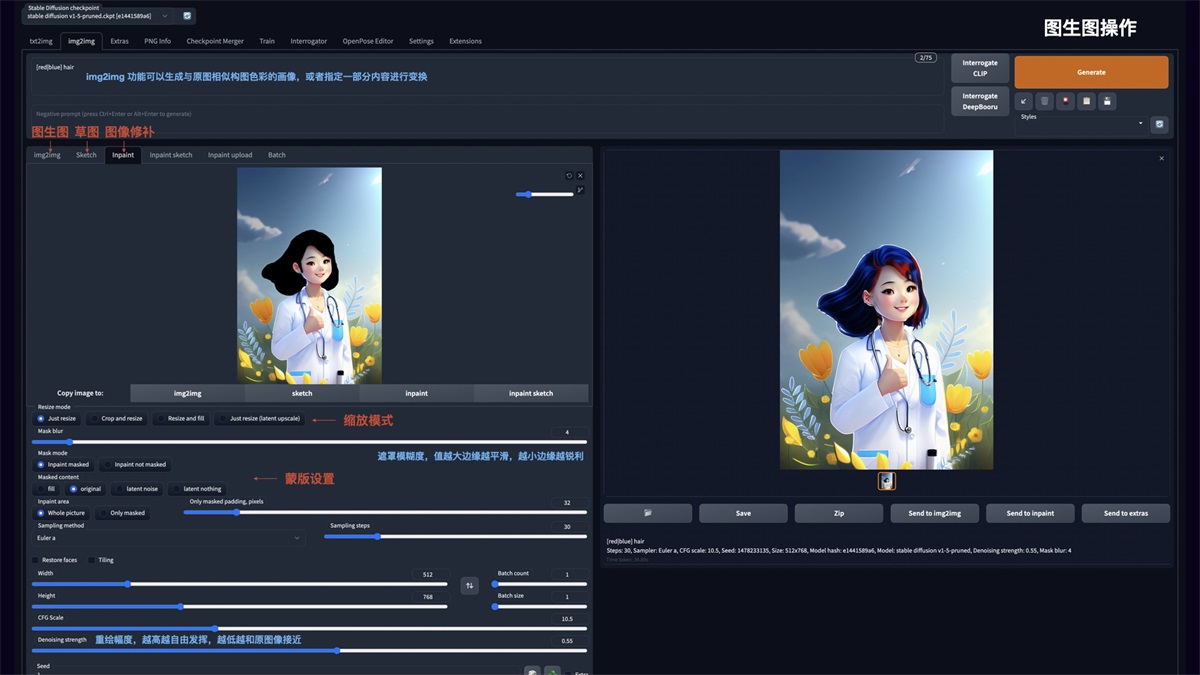Screen dimensions: 1200x675
Task: Select the Inpaint not masked radio button
Action: 108,464
